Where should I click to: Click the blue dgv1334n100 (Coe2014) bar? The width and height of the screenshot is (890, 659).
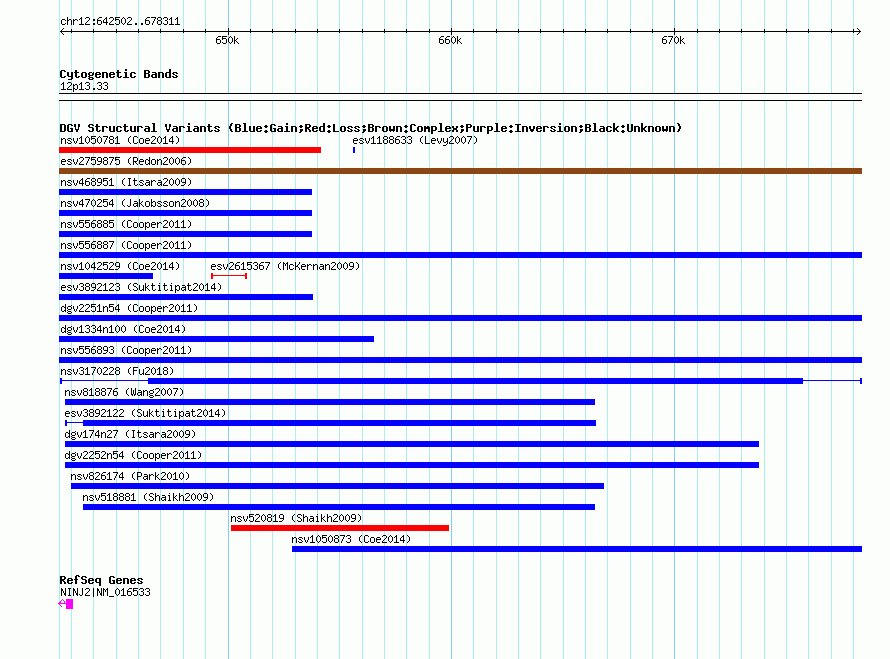[x=216, y=339]
